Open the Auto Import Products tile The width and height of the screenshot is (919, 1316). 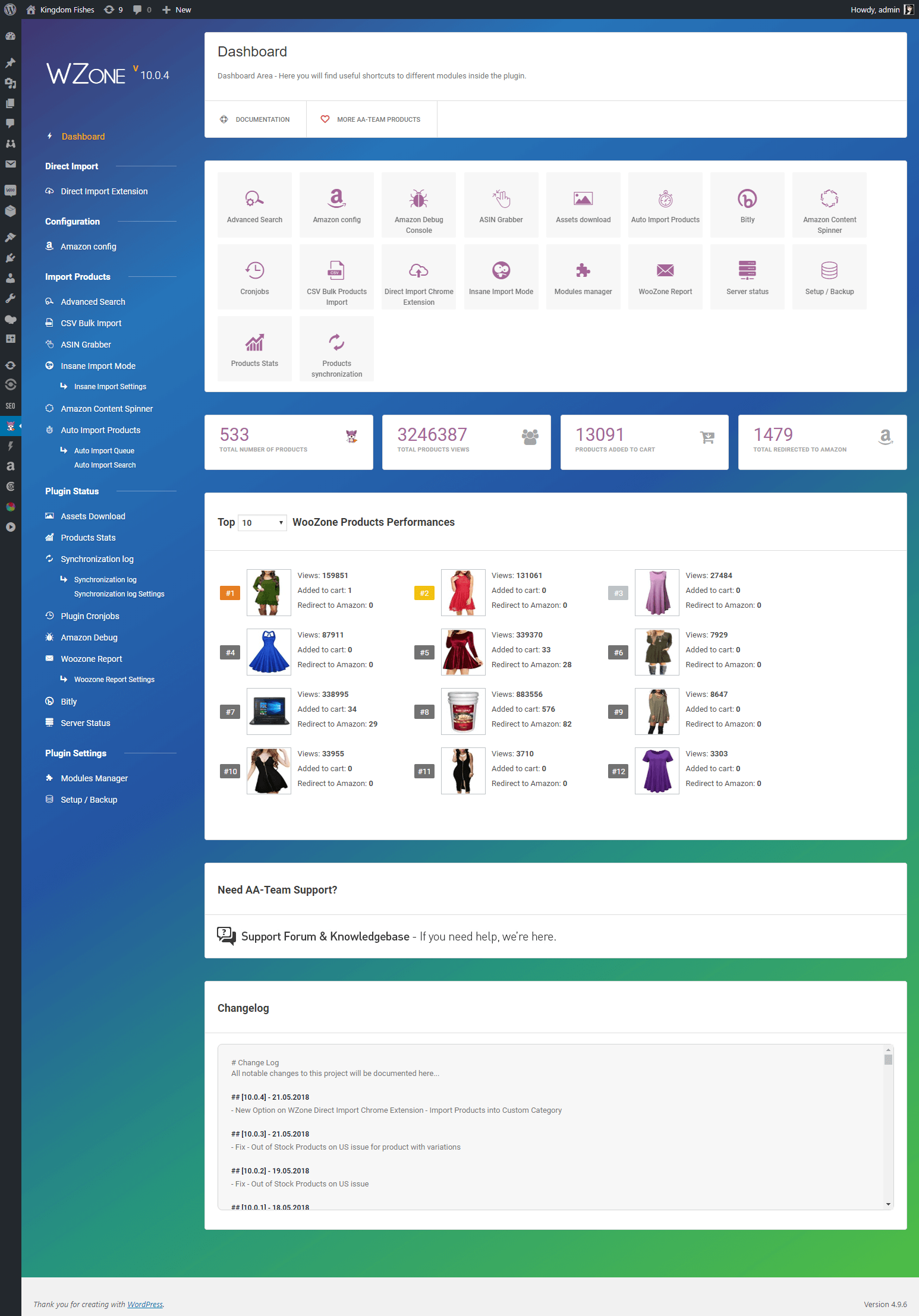pos(665,205)
